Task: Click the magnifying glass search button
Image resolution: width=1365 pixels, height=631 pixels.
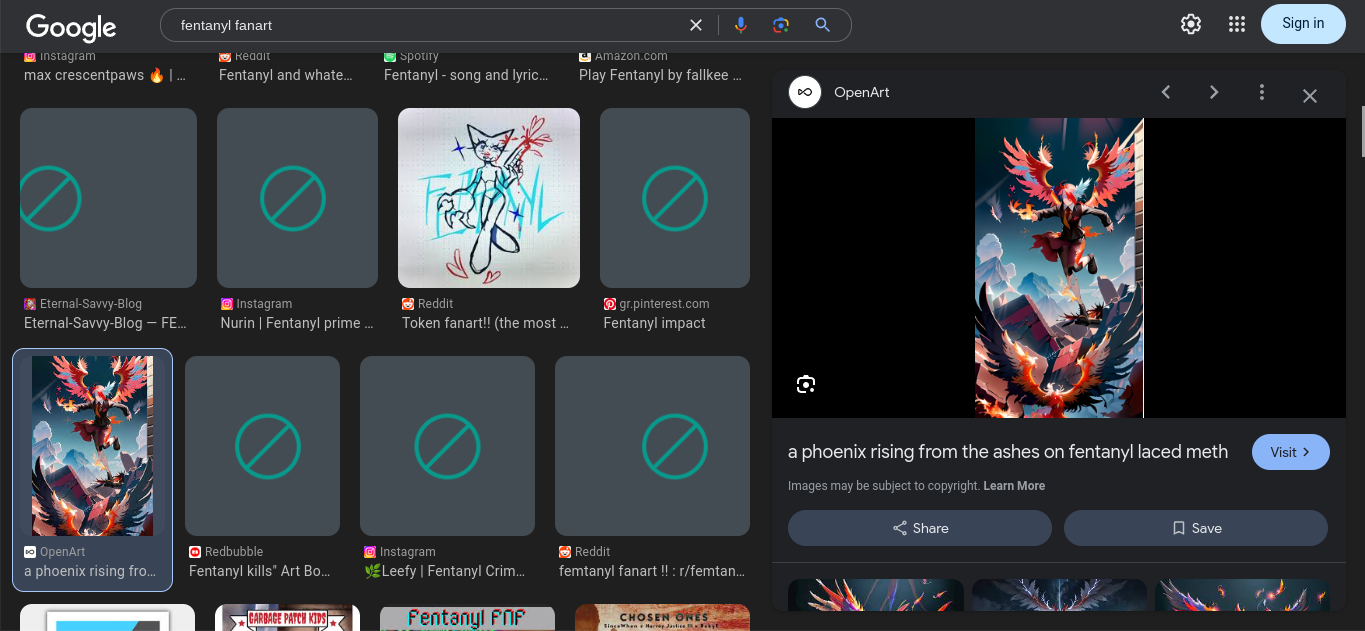Action: [x=822, y=25]
